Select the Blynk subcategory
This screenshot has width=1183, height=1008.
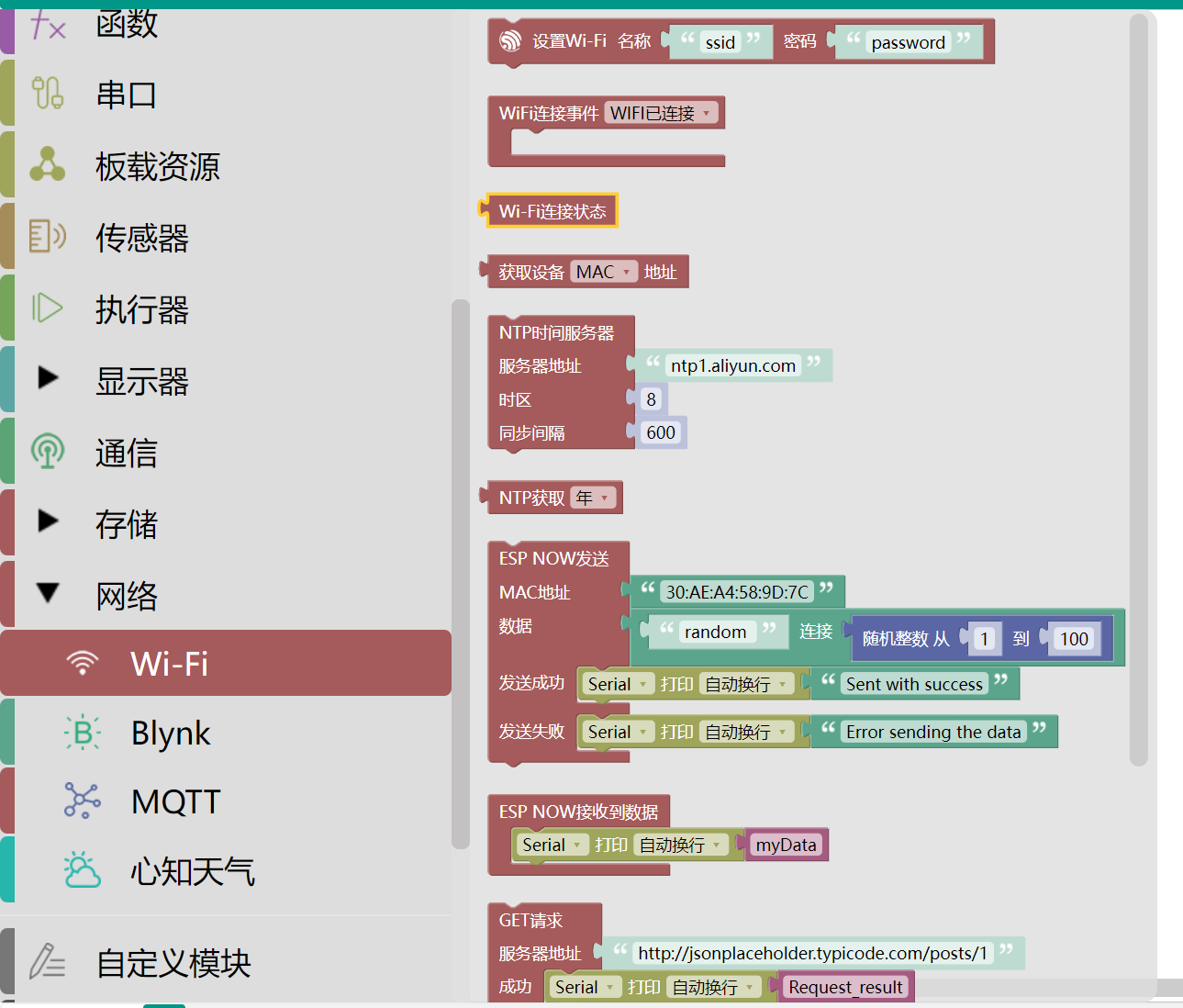tap(171, 733)
